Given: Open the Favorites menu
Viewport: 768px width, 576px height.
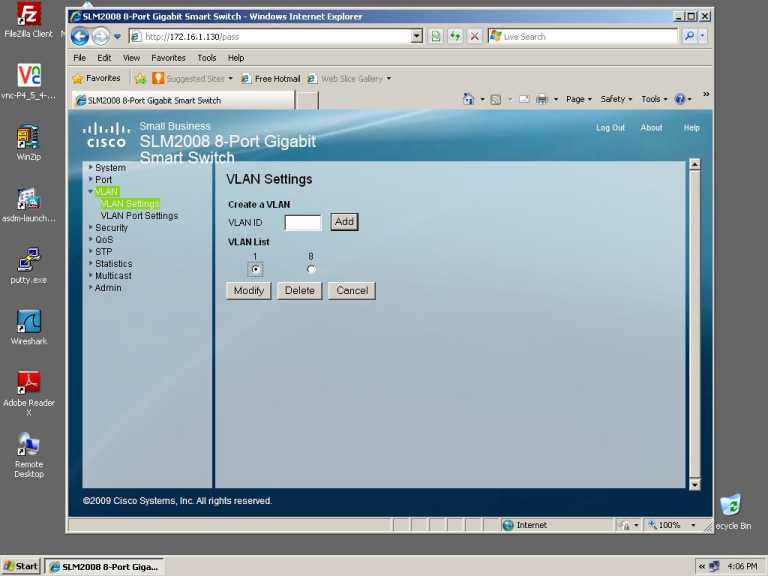Looking at the screenshot, I should tap(168, 58).
